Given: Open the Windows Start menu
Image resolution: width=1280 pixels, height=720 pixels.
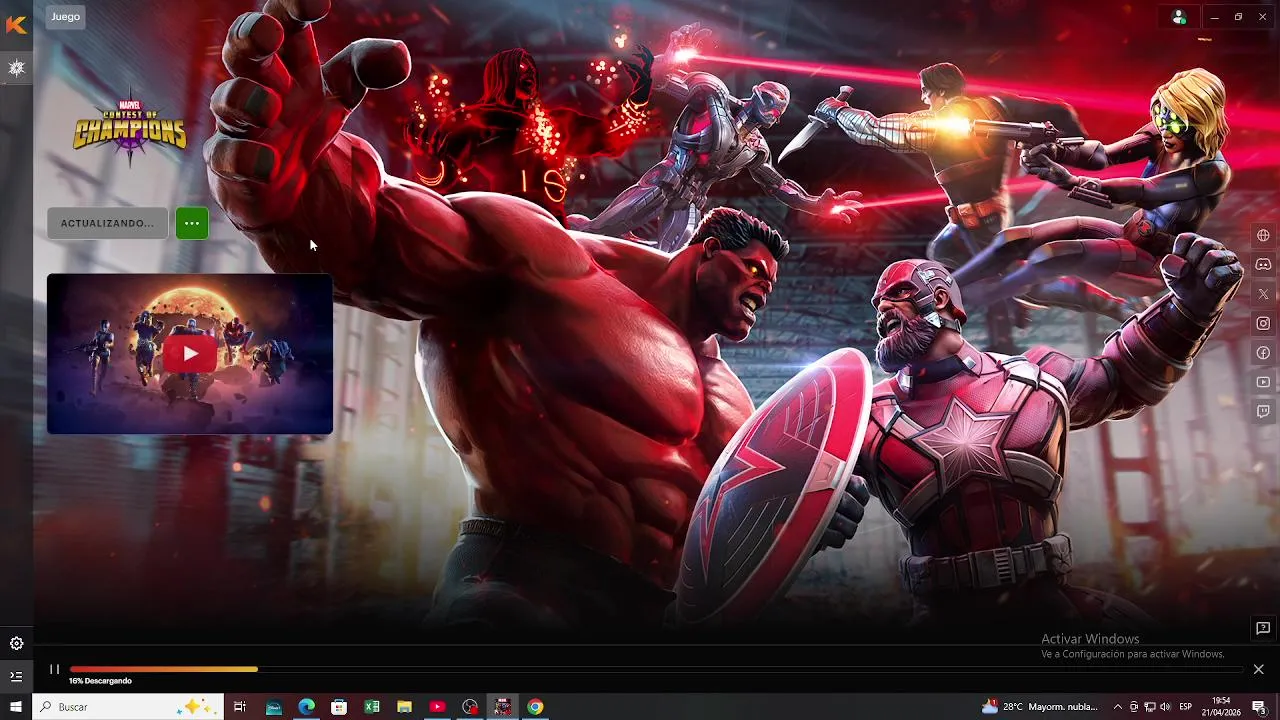Looking at the screenshot, I should pos(16,707).
